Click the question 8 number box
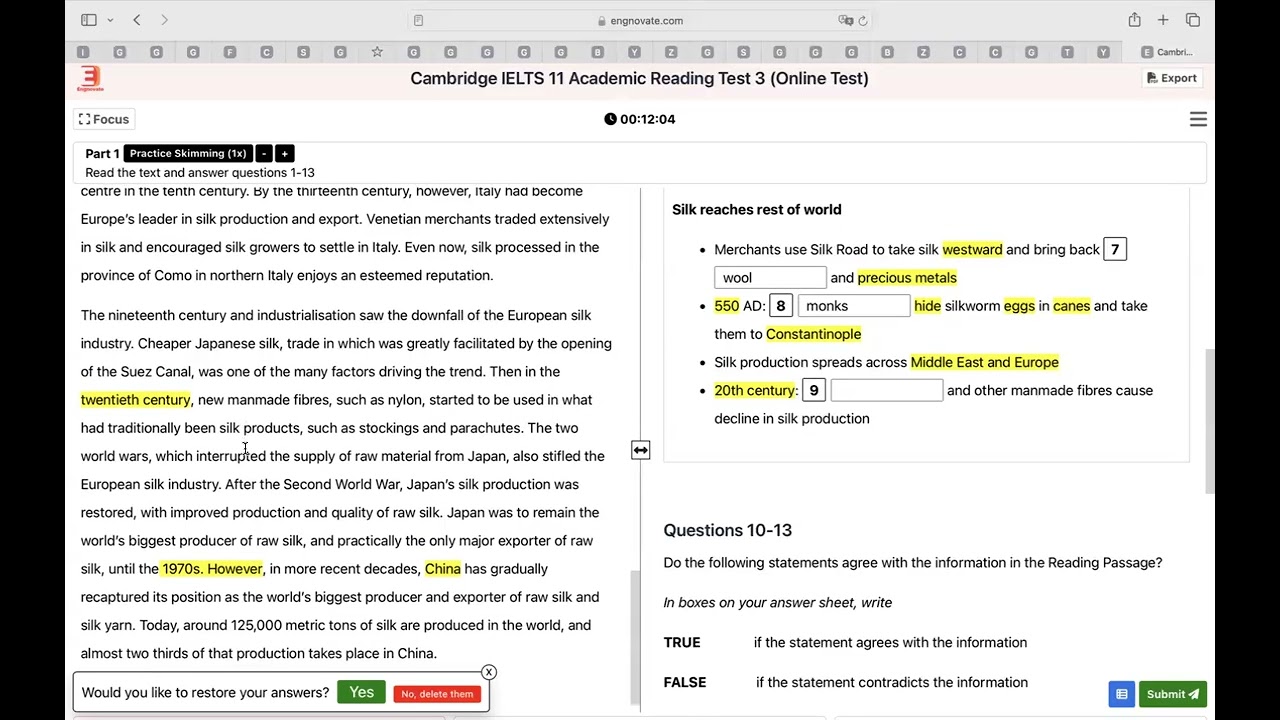The height and width of the screenshot is (720, 1280). [781, 306]
